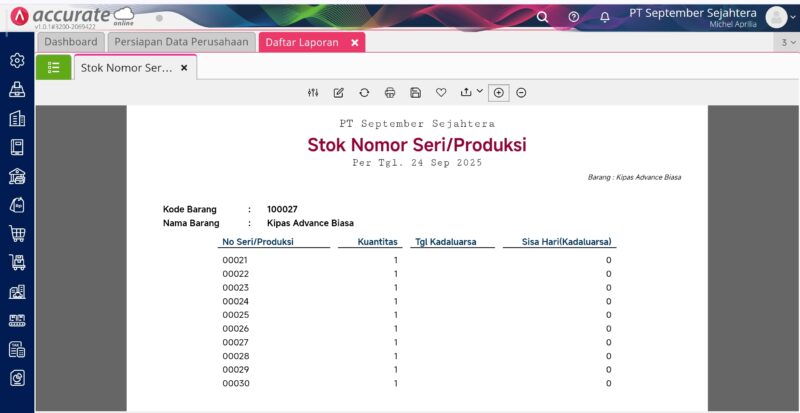Switch to Persiapan Data Perusahaan tab
This screenshot has width=800, height=413.
(x=181, y=42)
